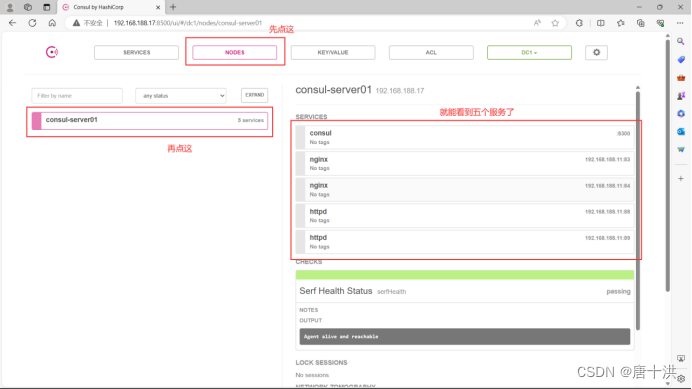
Task: Click the Agent alive and reachable output
Action: point(465,336)
